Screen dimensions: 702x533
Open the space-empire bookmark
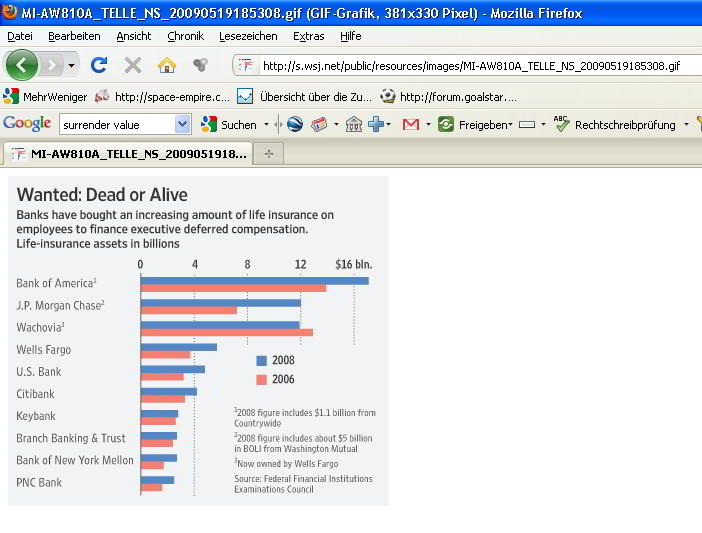click(163, 97)
